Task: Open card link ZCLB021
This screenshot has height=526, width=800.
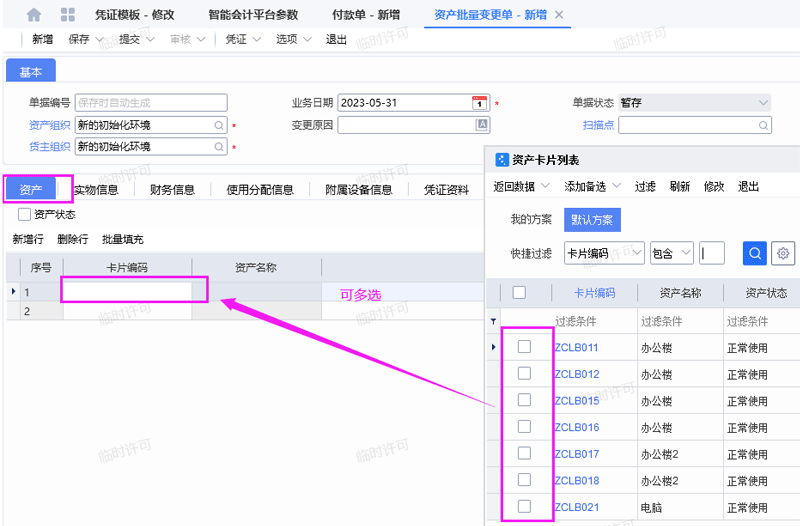Action: pyautogui.click(x=577, y=507)
